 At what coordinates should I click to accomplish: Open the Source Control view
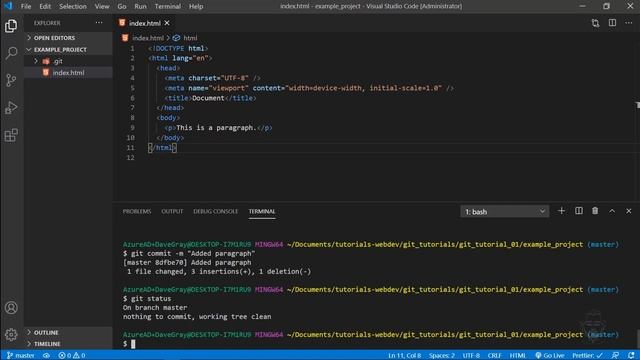tap(11, 80)
